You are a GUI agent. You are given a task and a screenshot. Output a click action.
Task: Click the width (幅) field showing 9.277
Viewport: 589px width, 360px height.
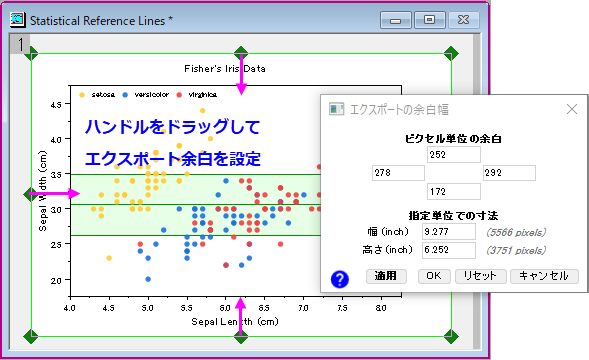pyautogui.click(x=449, y=231)
